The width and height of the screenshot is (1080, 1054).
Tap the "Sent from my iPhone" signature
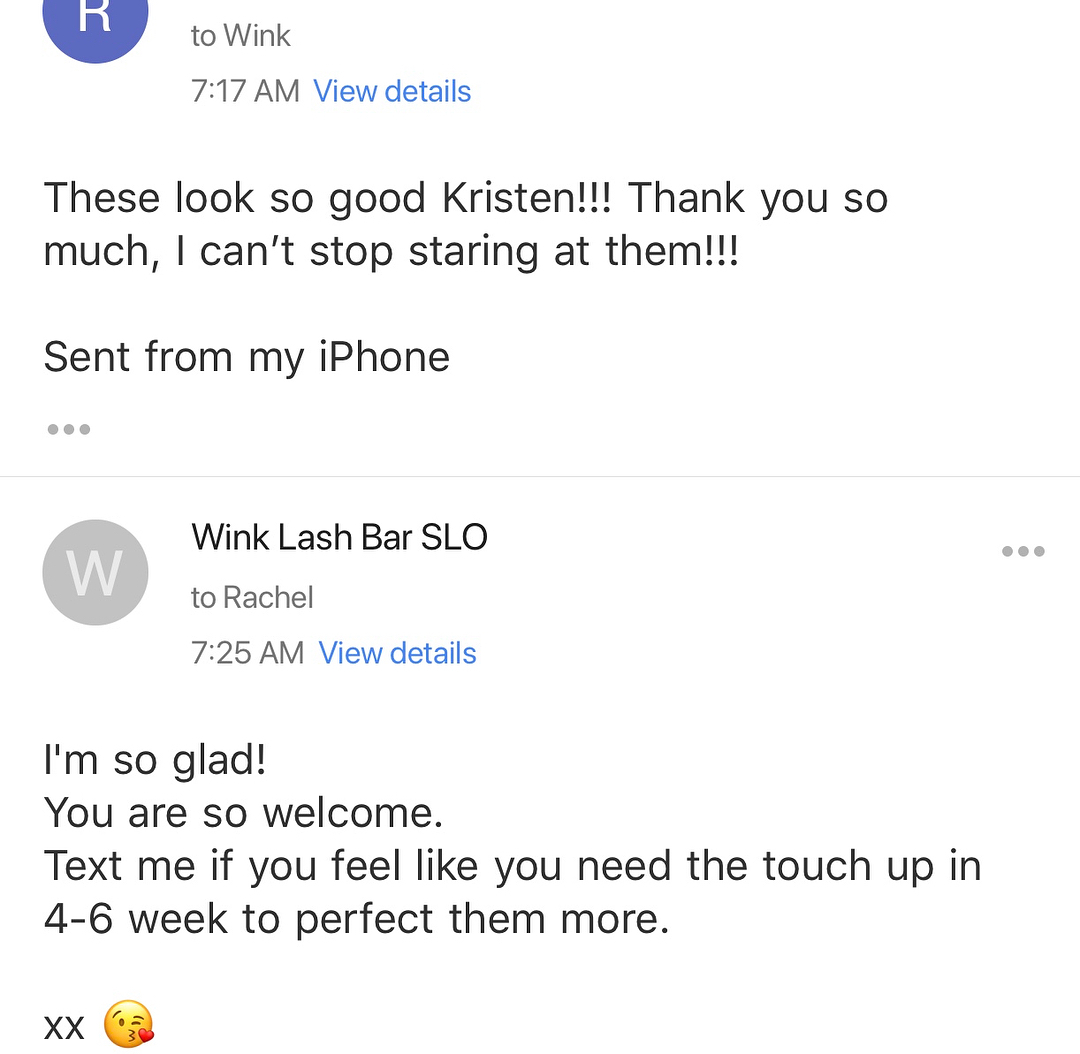pos(247,357)
